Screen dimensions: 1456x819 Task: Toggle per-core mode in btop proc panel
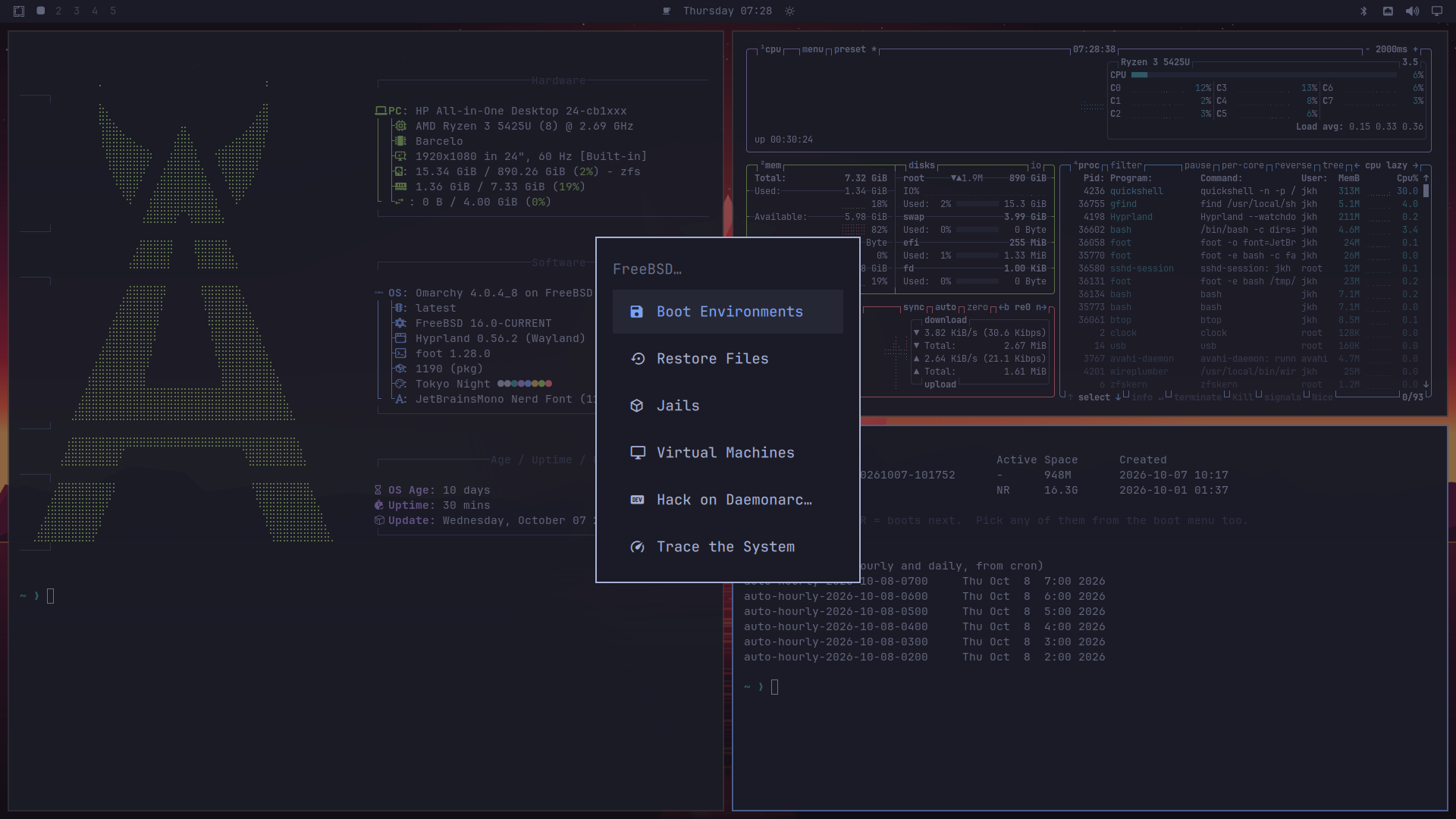pos(1242,165)
